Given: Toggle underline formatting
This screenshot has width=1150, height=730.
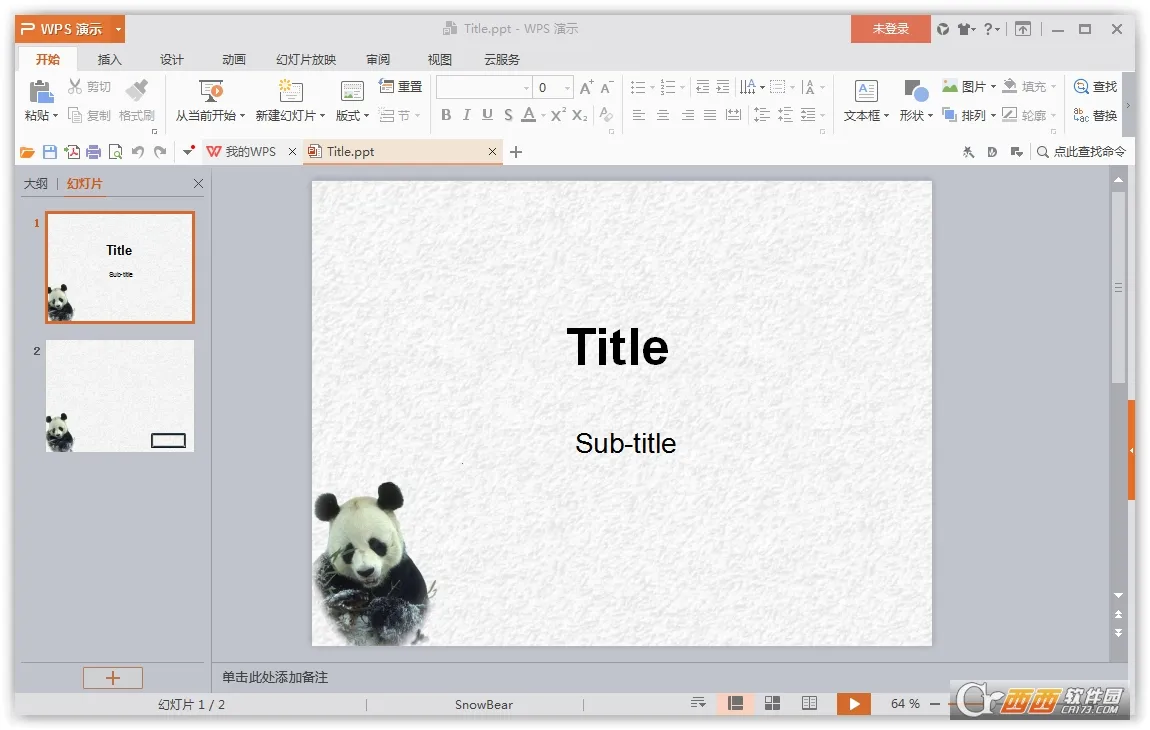Looking at the screenshot, I should point(487,116).
